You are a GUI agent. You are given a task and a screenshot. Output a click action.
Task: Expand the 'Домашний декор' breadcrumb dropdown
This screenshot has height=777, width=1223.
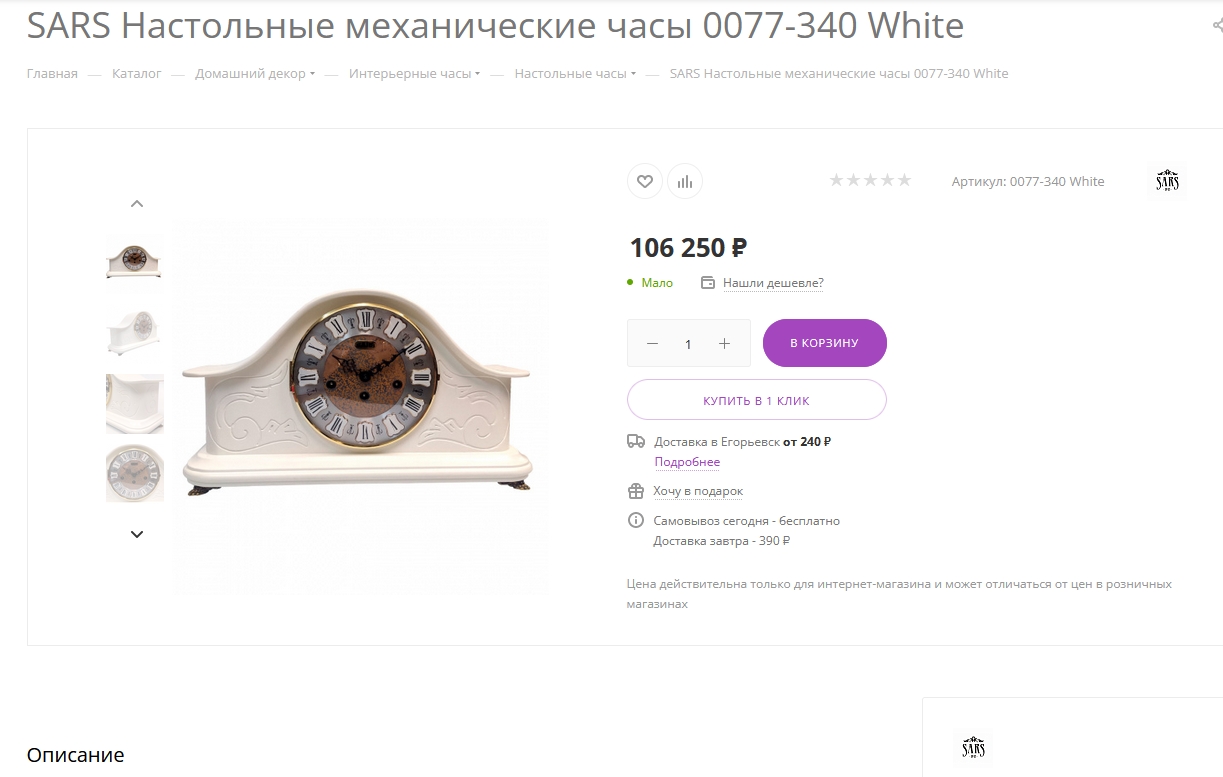(312, 74)
